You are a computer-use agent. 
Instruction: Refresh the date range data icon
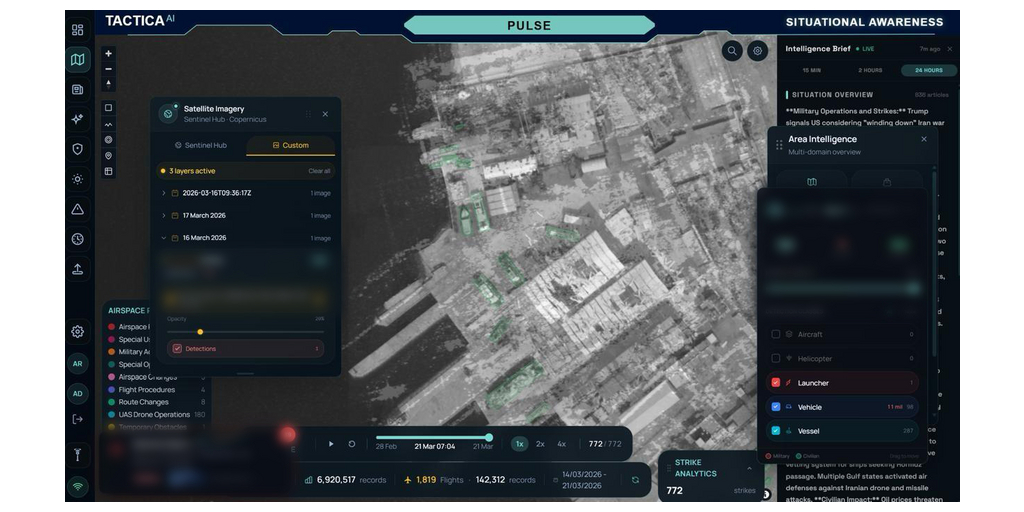coord(635,480)
